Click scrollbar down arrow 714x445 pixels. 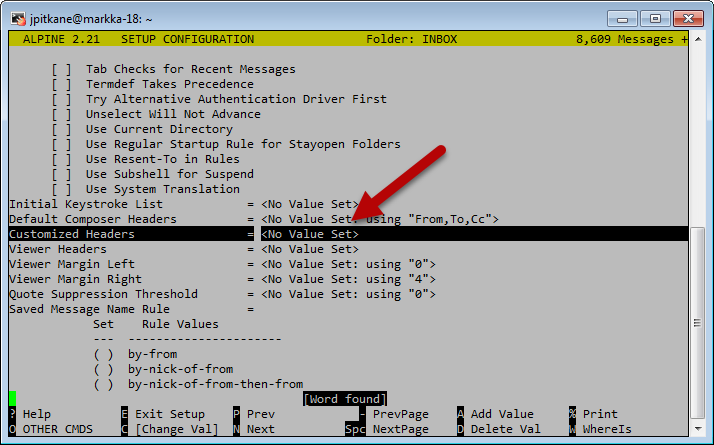click(x=698, y=429)
